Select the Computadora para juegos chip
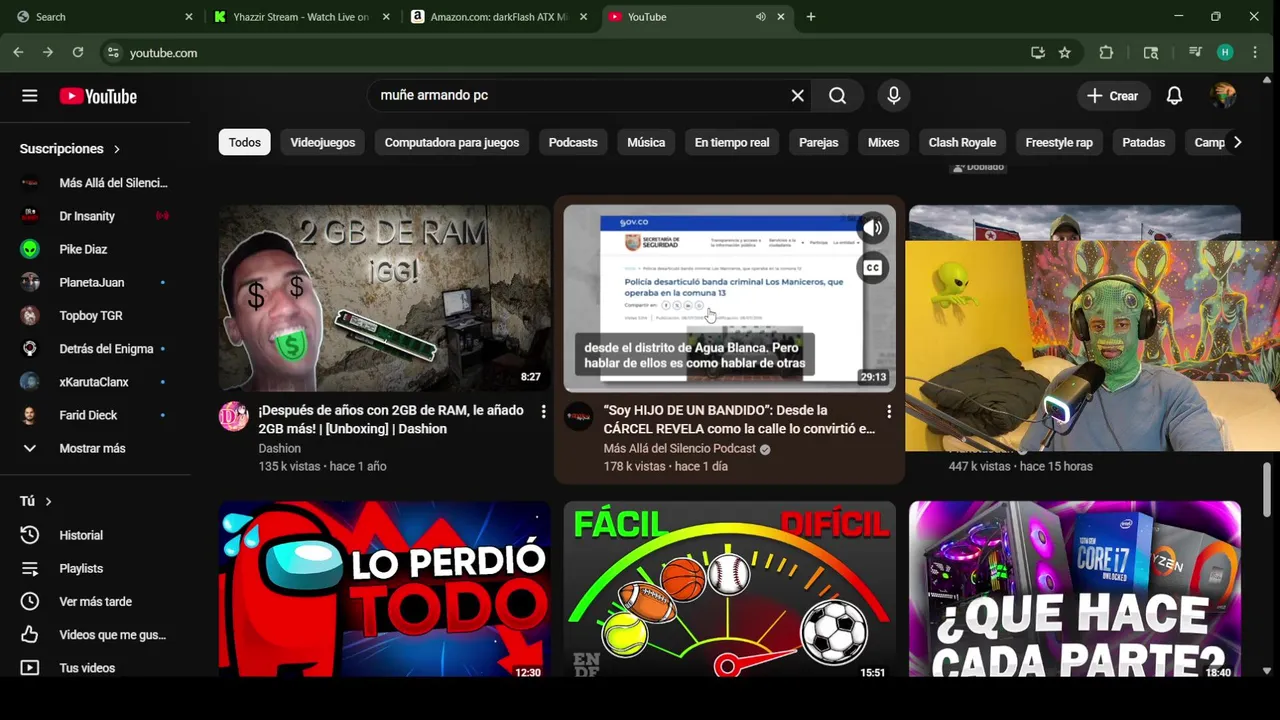This screenshot has height=720, width=1280. [451, 142]
